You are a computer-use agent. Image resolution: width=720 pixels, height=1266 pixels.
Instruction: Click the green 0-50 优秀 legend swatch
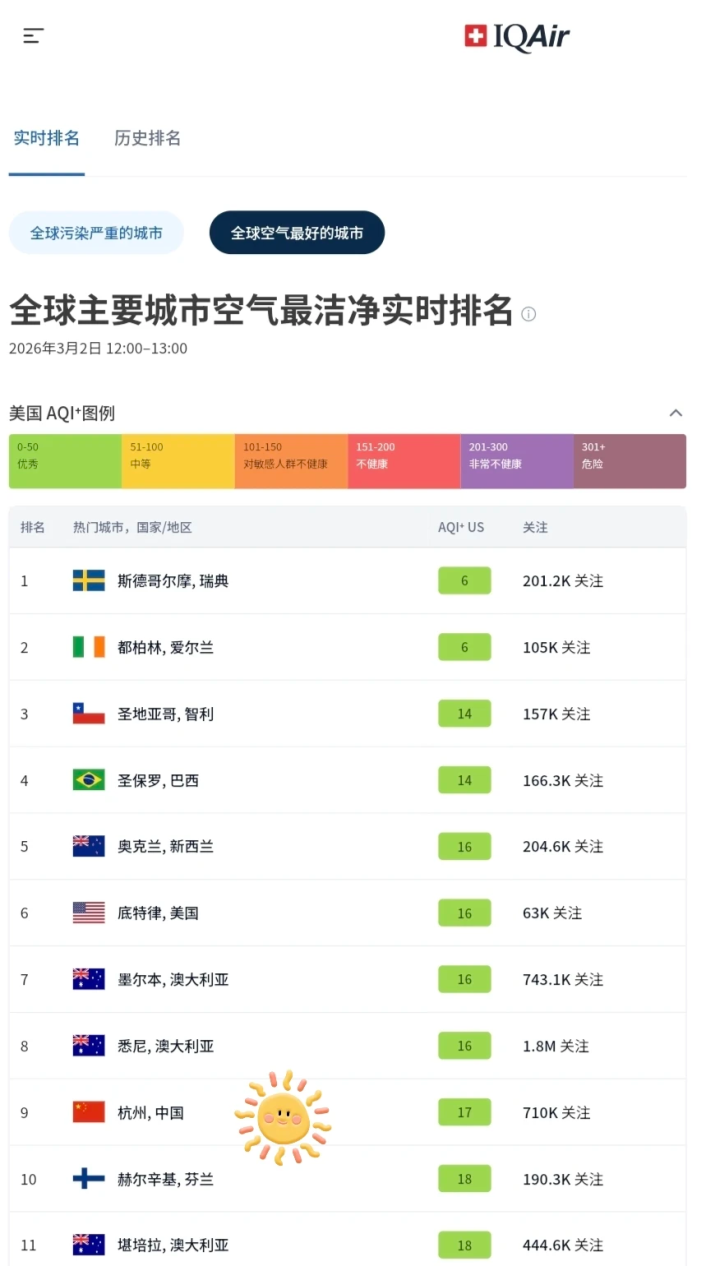[65, 461]
